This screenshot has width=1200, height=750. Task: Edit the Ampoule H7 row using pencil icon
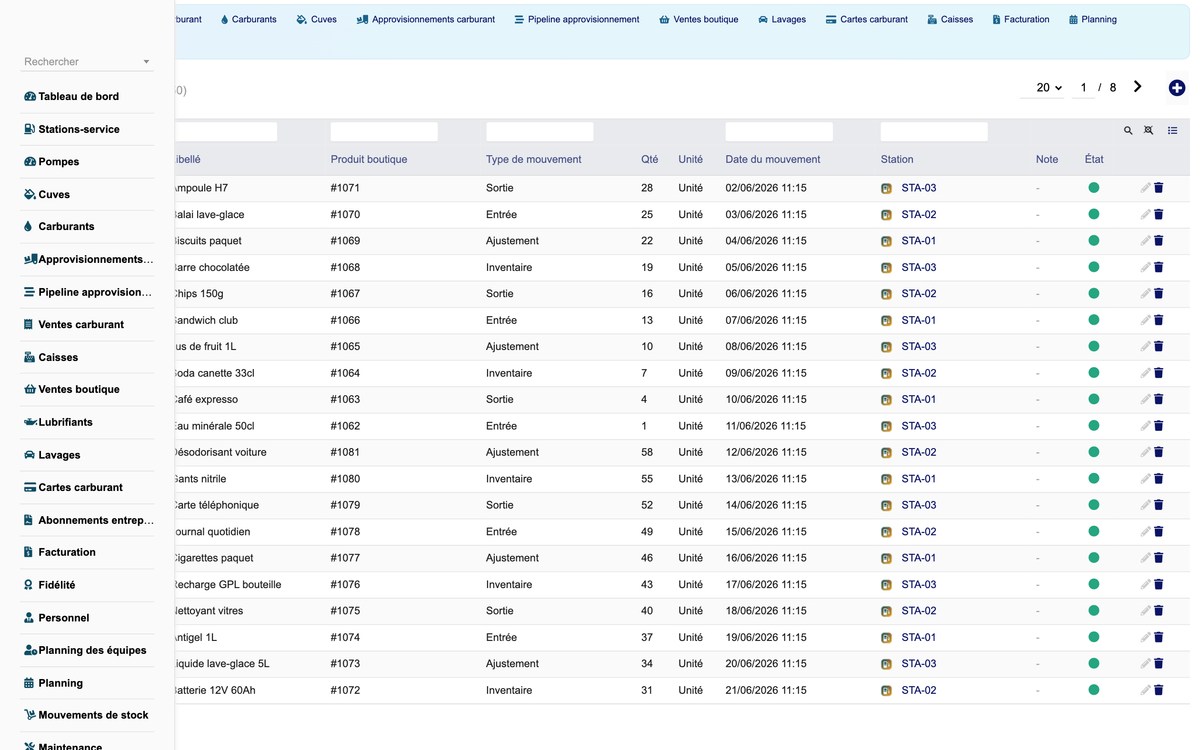(1145, 188)
